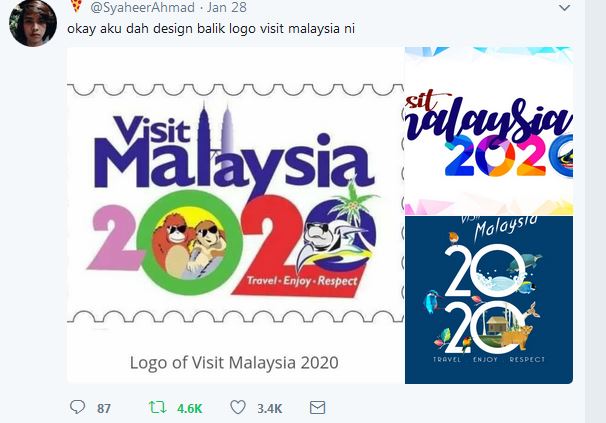Like the tweet with the heart icon
Screen dimensions: 606x423
click(238, 407)
